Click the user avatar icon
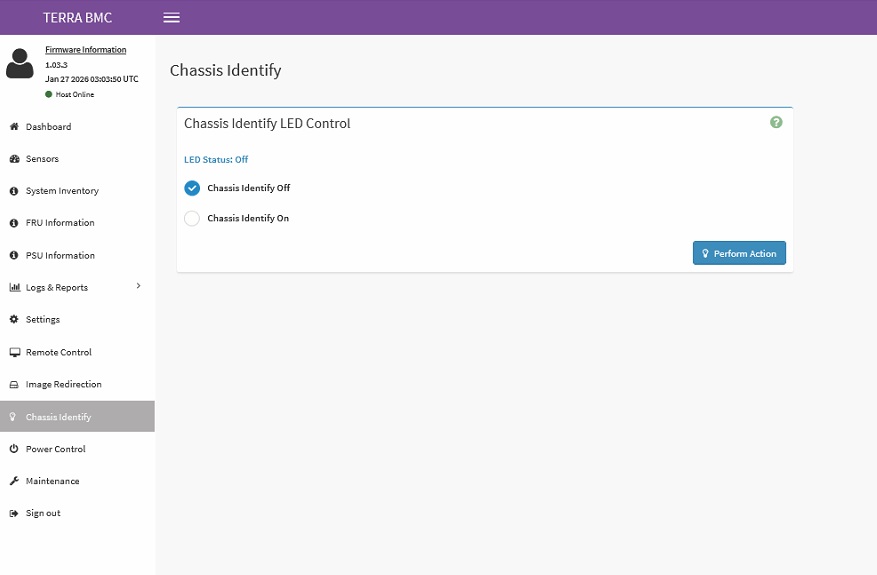This screenshot has height=575, width=877. 20,63
